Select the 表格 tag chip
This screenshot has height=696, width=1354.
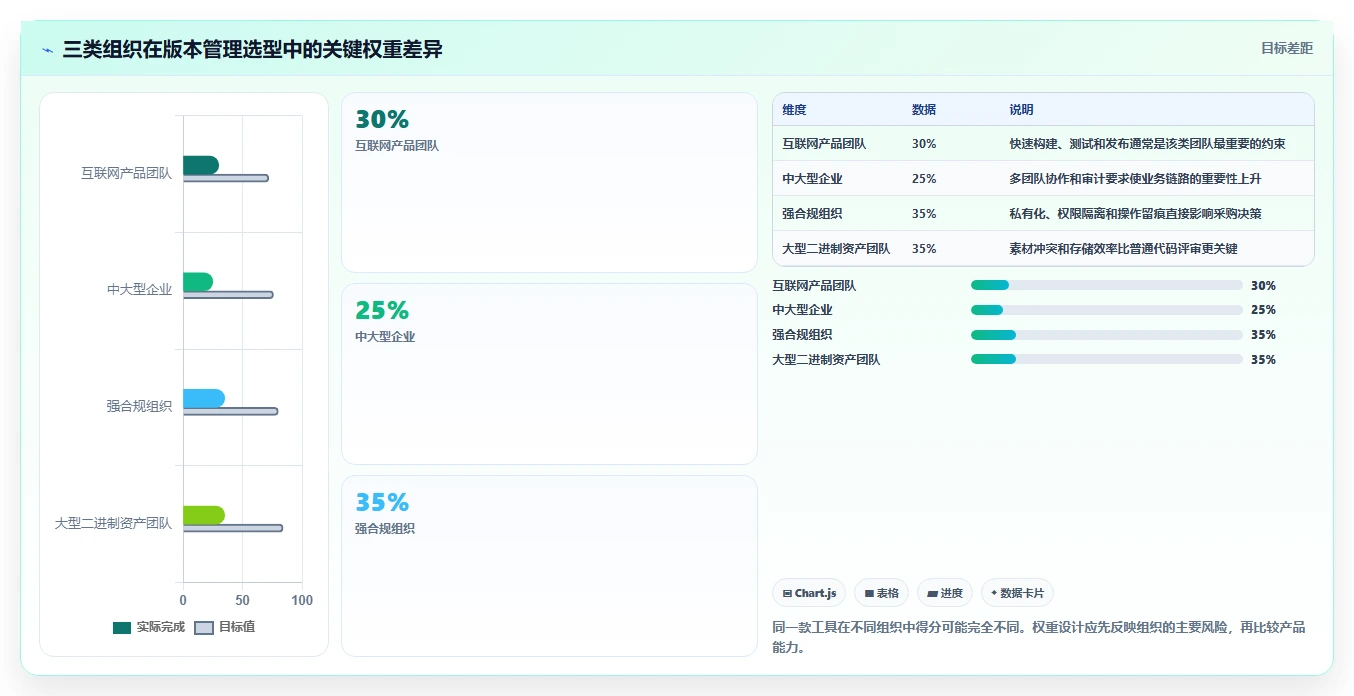coord(881,593)
